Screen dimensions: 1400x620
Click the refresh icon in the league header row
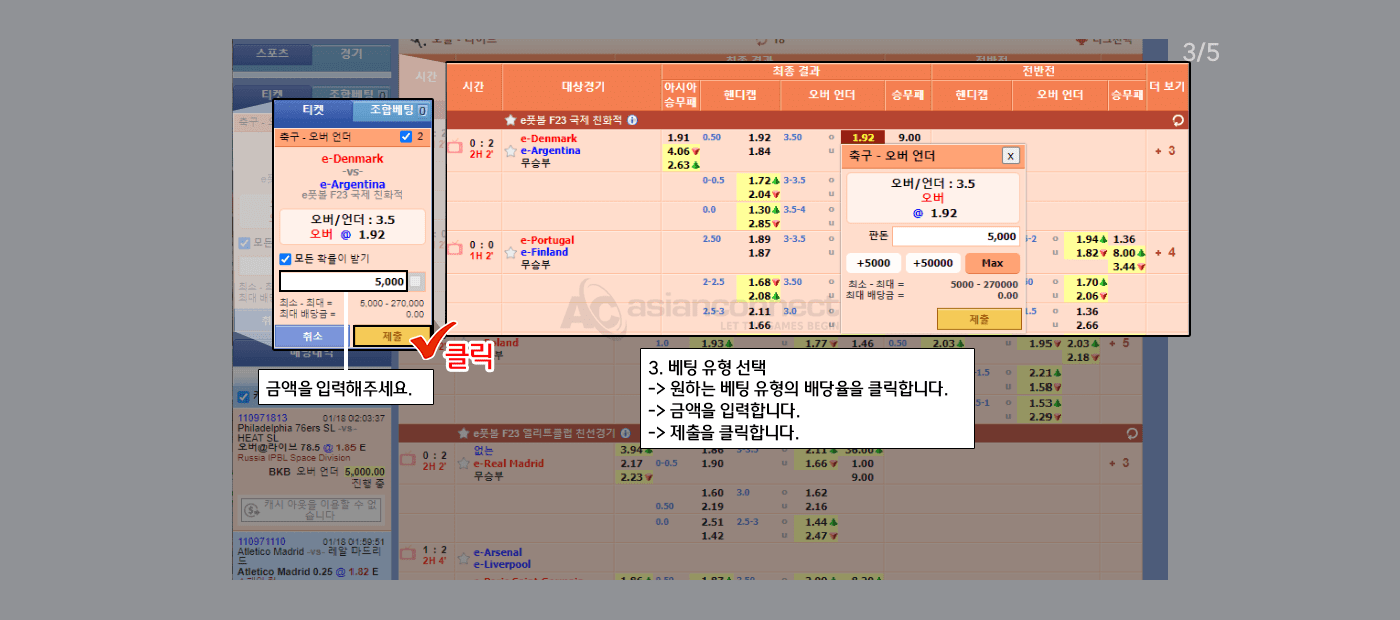pyautogui.click(x=1178, y=120)
